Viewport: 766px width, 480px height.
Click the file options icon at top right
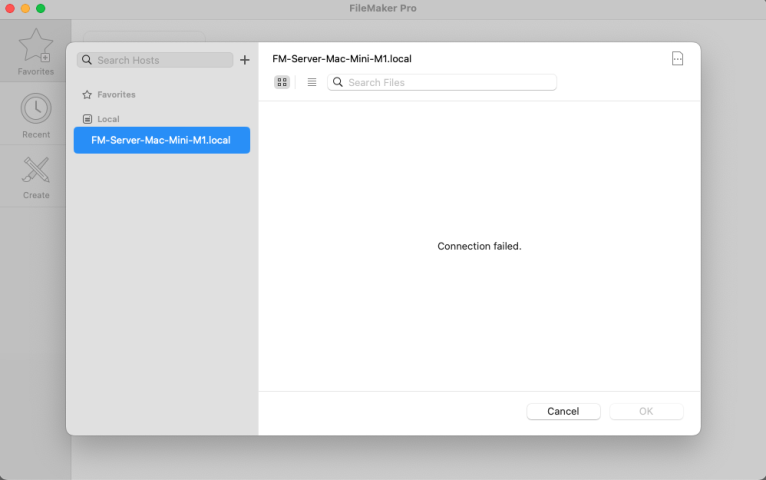click(677, 59)
